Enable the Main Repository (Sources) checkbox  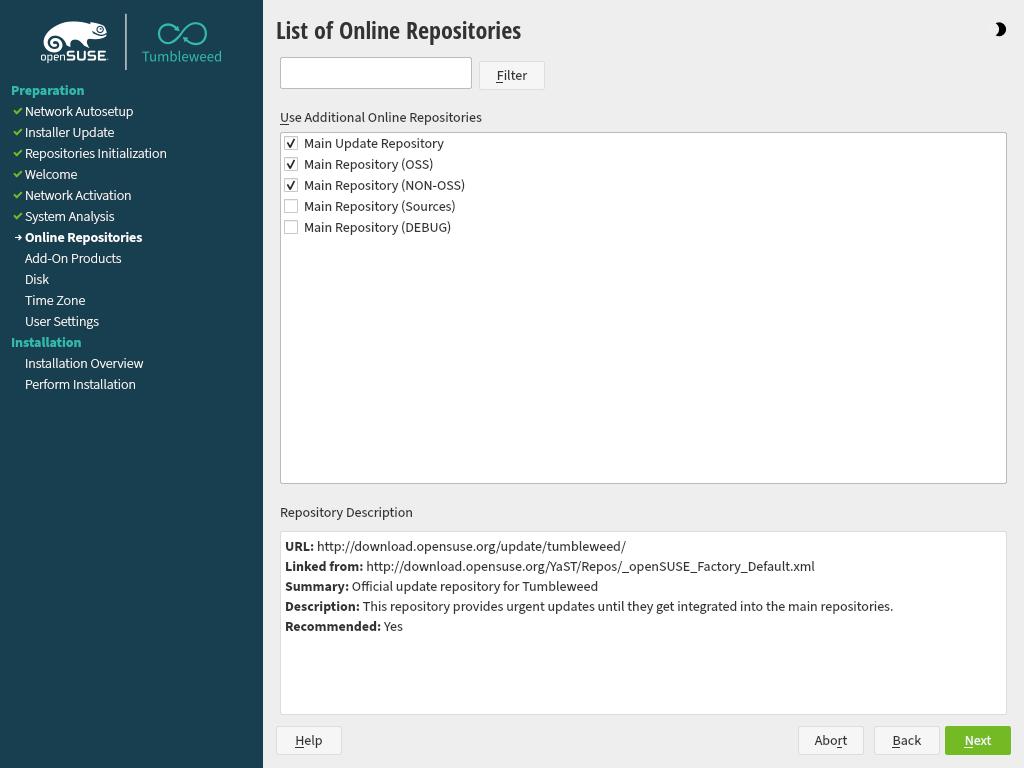291,206
